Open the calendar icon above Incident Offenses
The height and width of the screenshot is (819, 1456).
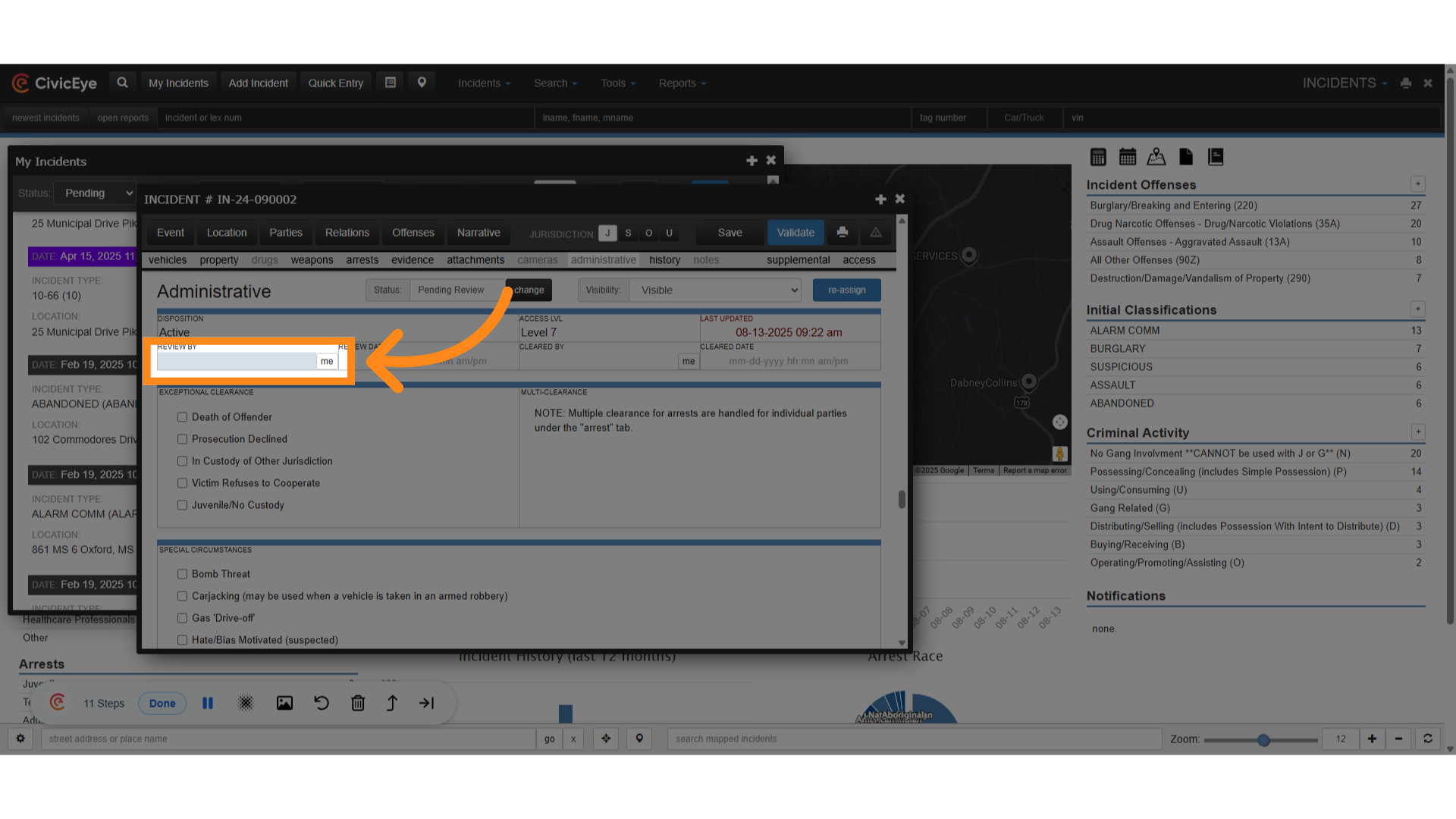(1128, 157)
